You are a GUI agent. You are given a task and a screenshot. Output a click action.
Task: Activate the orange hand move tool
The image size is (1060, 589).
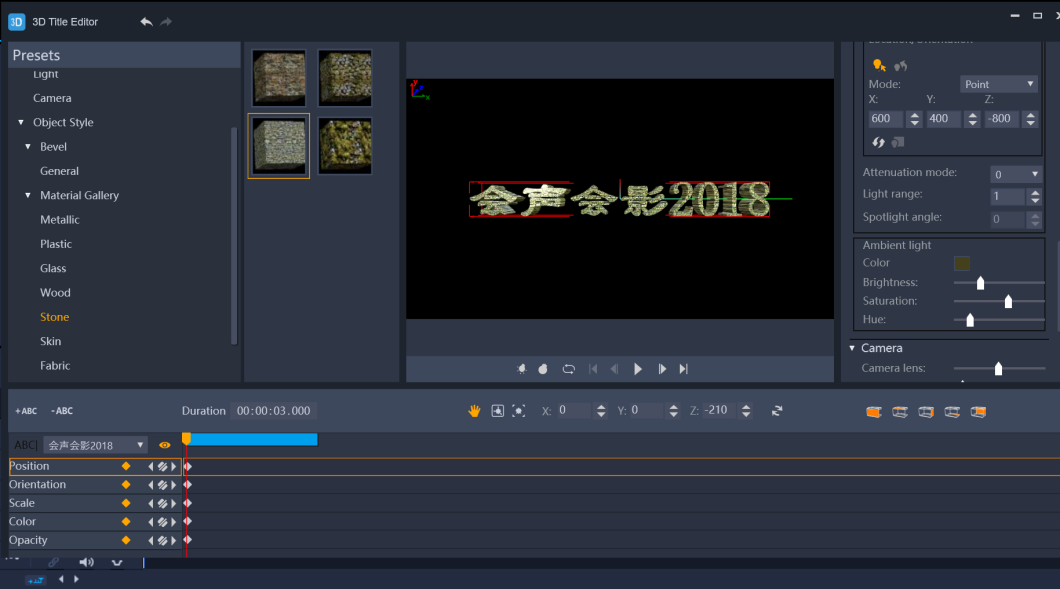(x=474, y=410)
